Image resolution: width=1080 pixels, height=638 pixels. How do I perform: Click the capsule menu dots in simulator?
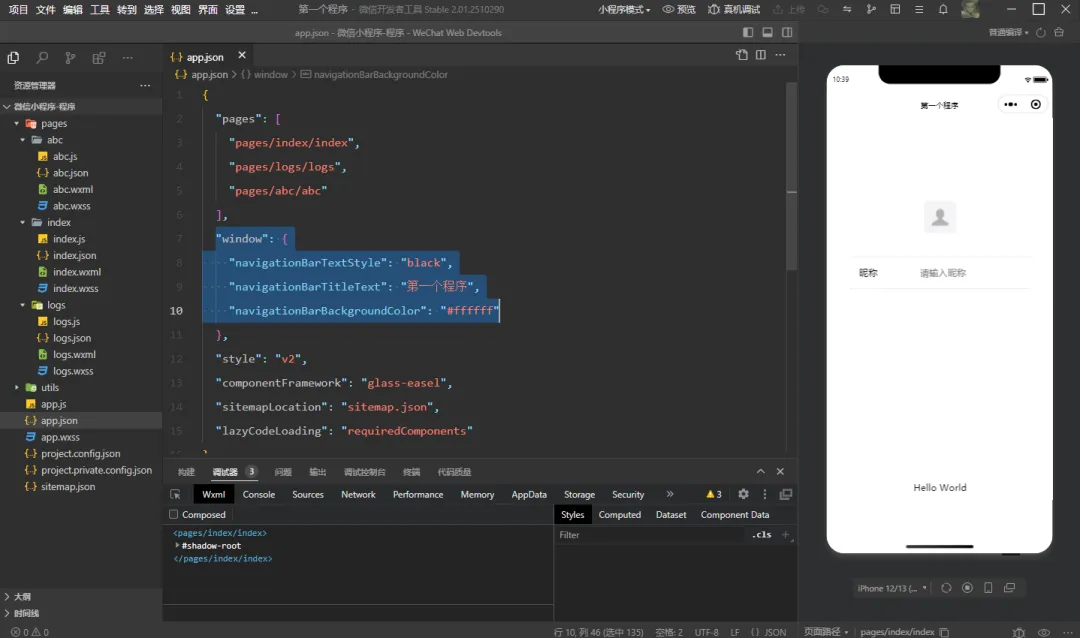(x=1010, y=105)
